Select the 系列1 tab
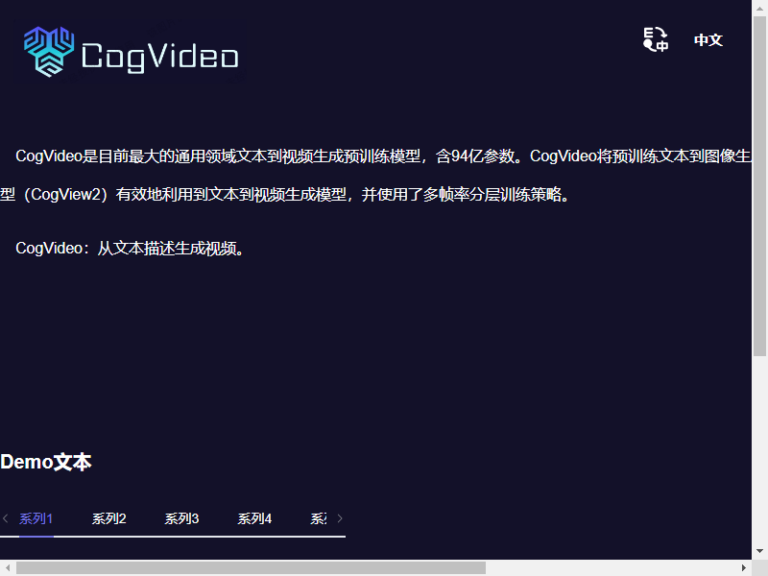 point(36,518)
